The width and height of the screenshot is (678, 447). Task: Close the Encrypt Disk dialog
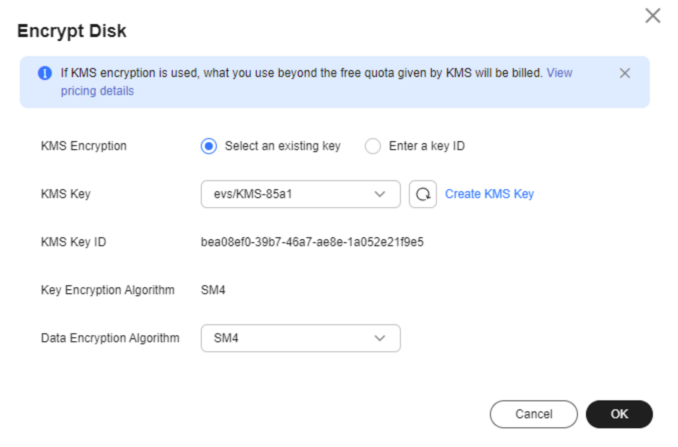[x=652, y=16]
